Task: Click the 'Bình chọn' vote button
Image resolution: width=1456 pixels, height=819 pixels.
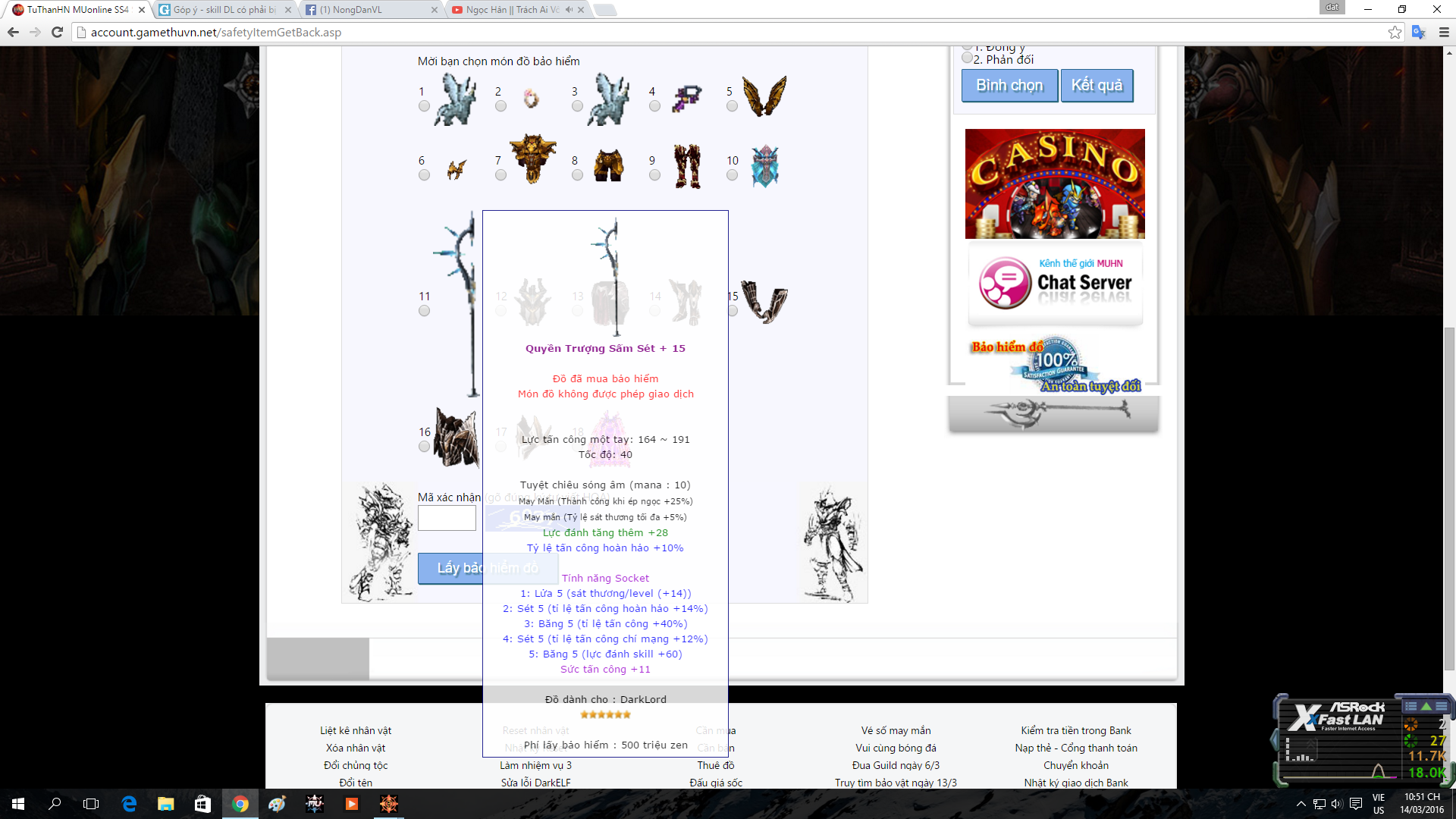Action: tap(1009, 85)
